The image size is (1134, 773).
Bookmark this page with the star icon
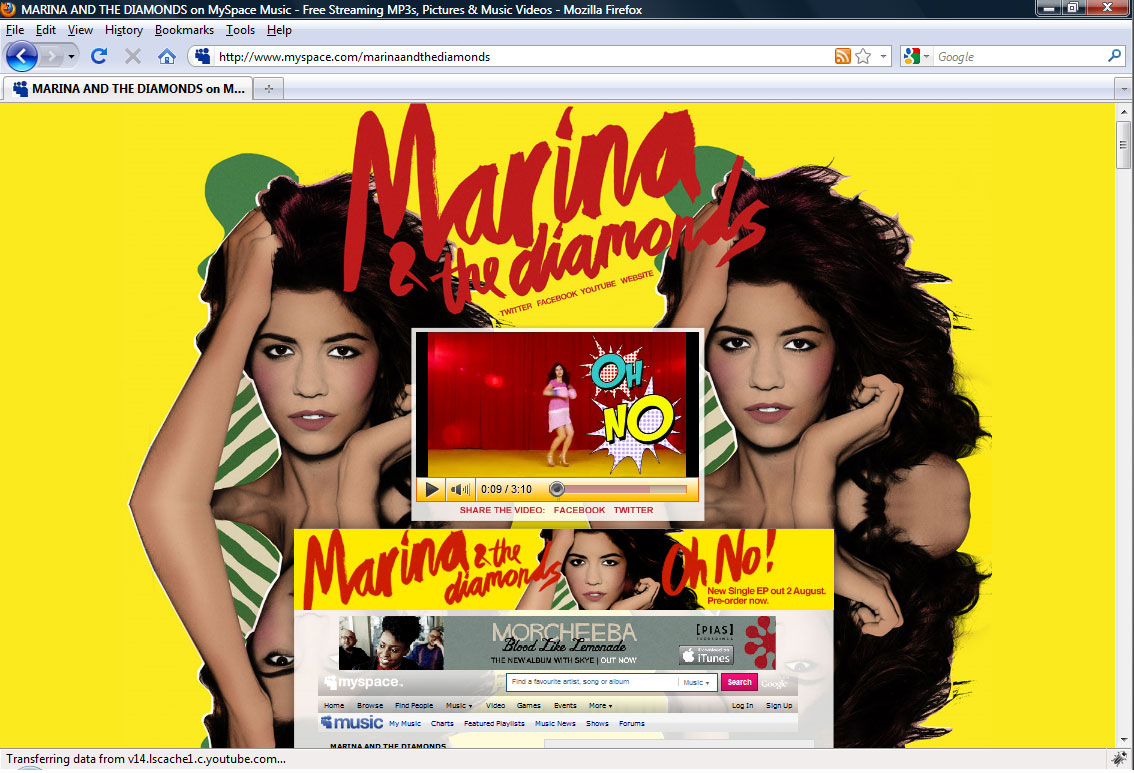(x=863, y=56)
